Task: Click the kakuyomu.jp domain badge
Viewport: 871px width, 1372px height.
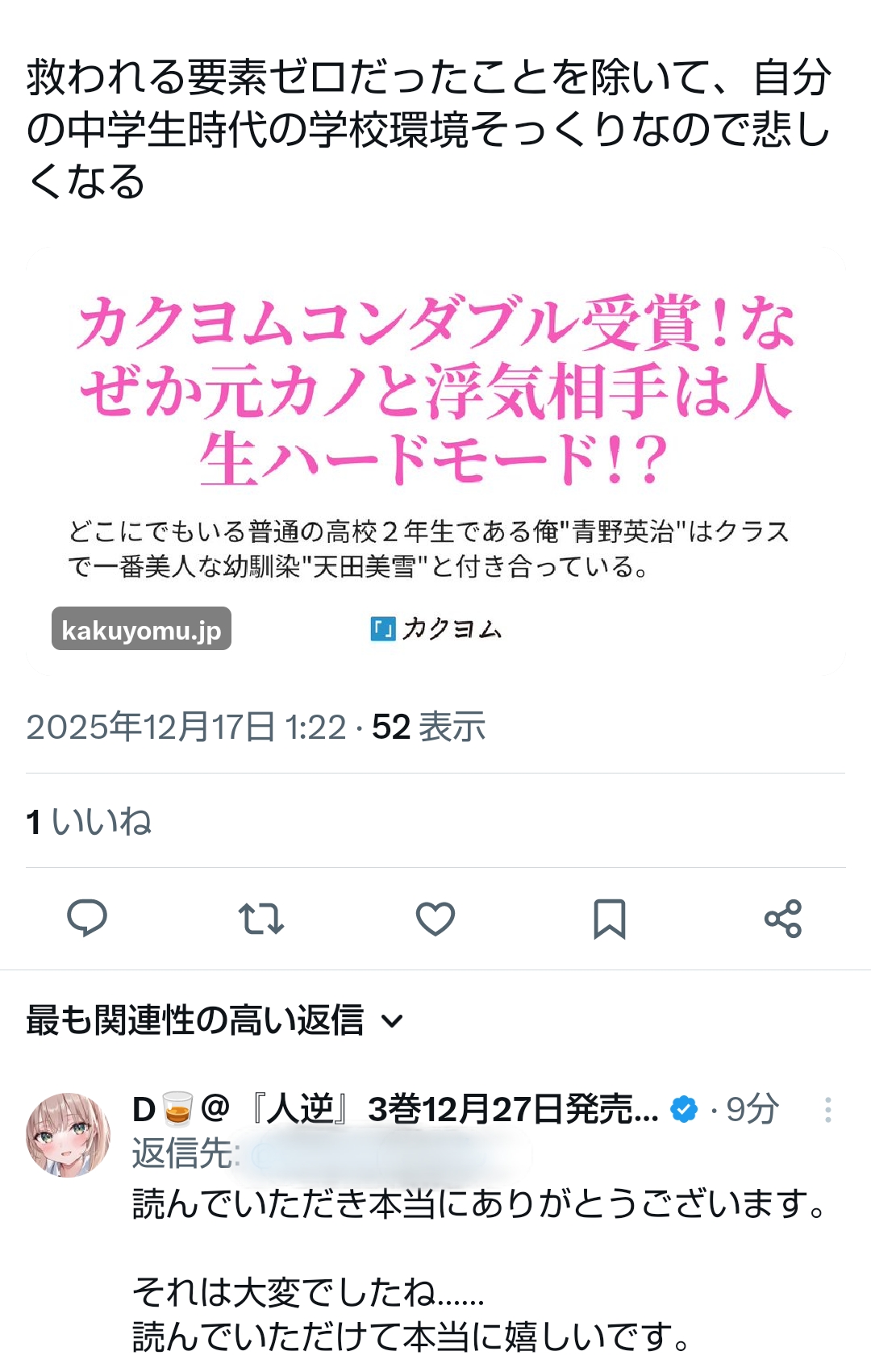Action: tap(141, 629)
